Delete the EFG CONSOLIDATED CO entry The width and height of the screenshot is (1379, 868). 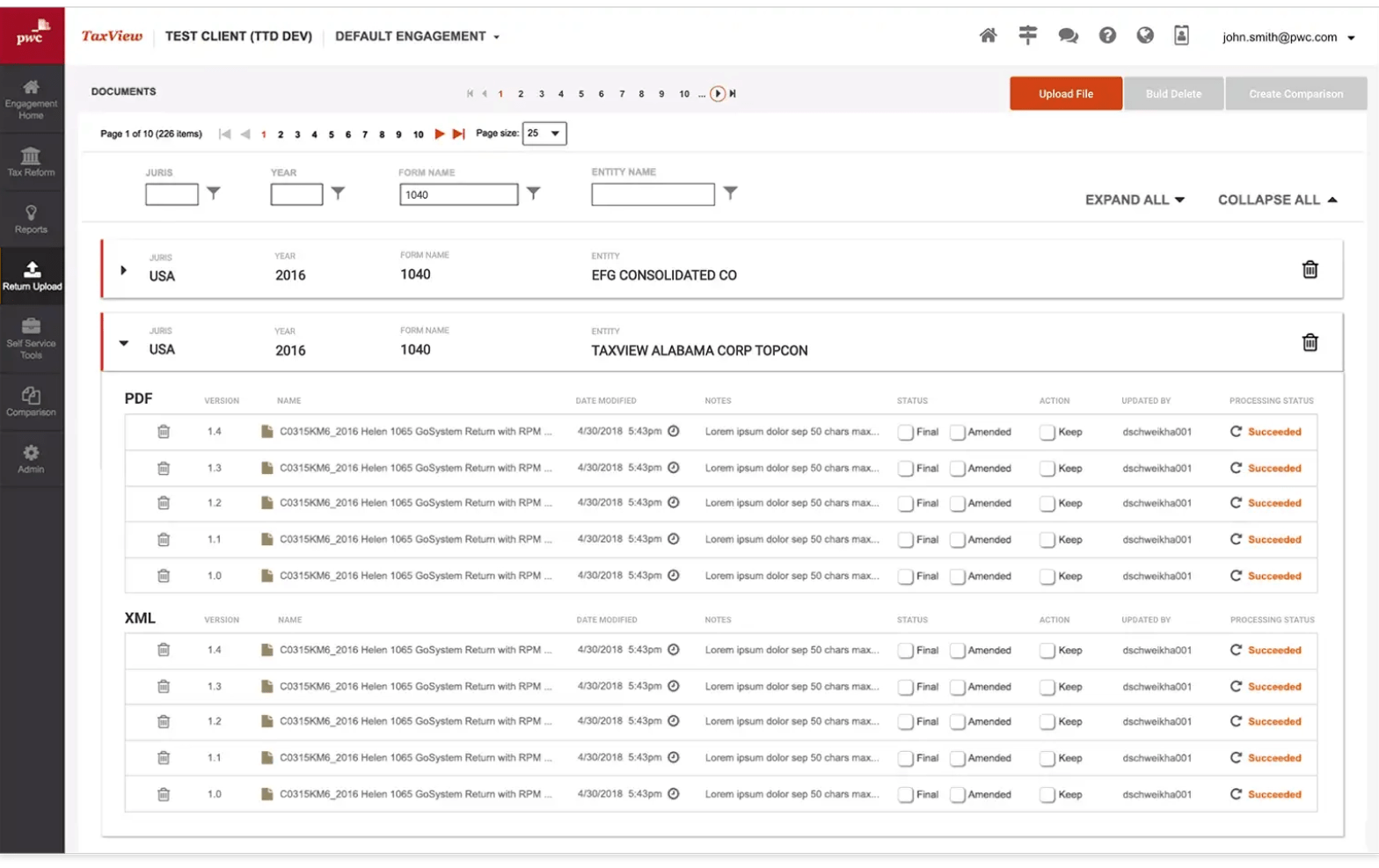coord(1310,270)
